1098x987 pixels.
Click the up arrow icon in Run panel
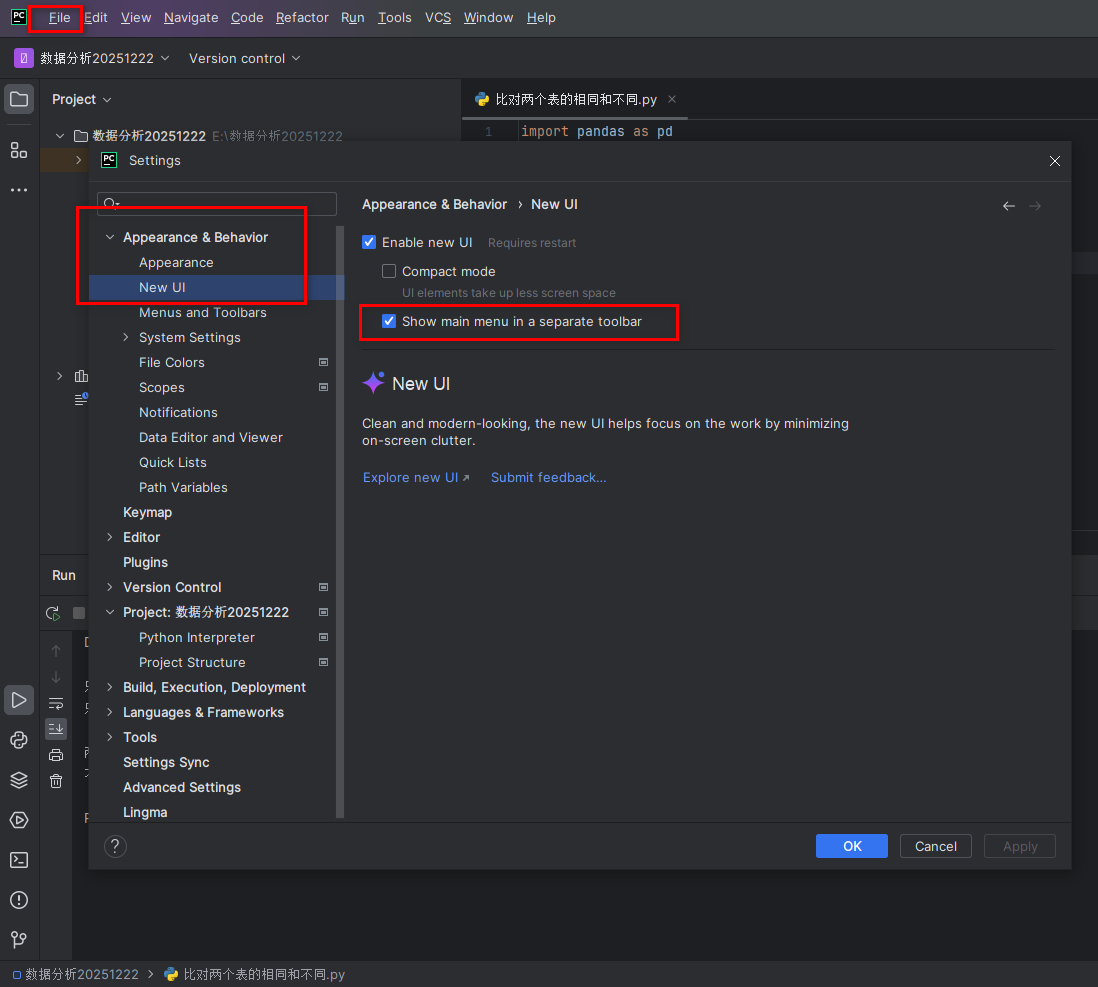click(56, 651)
